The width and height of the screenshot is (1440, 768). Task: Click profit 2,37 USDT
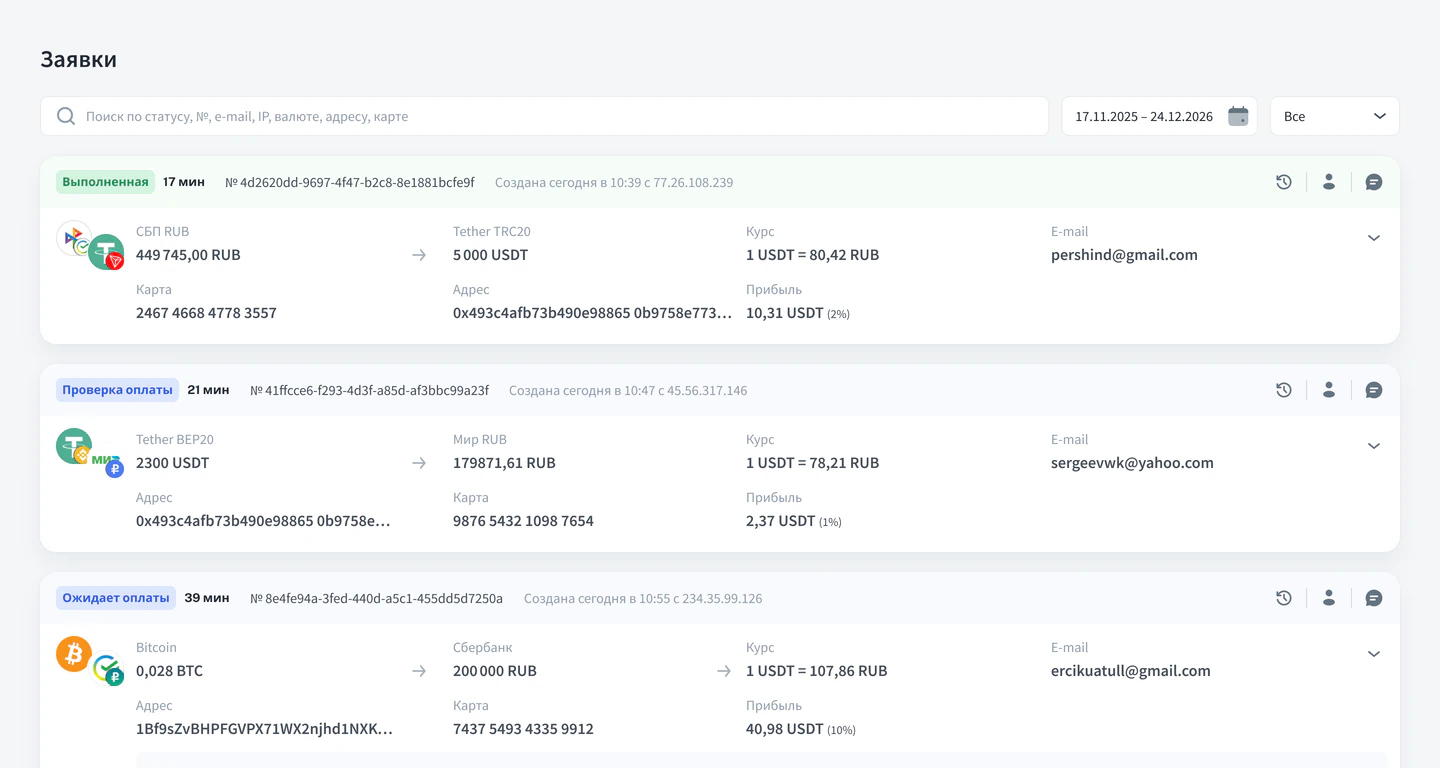click(780, 521)
